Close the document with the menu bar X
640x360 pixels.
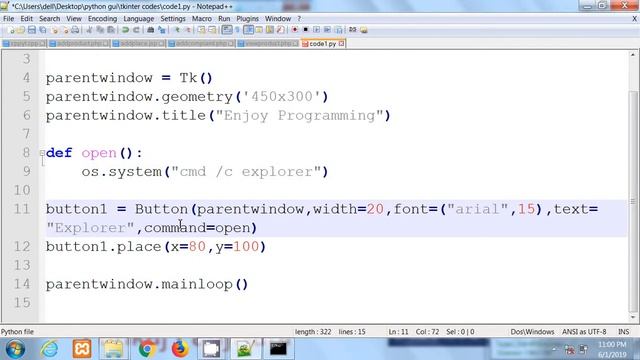(x=635, y=19)
